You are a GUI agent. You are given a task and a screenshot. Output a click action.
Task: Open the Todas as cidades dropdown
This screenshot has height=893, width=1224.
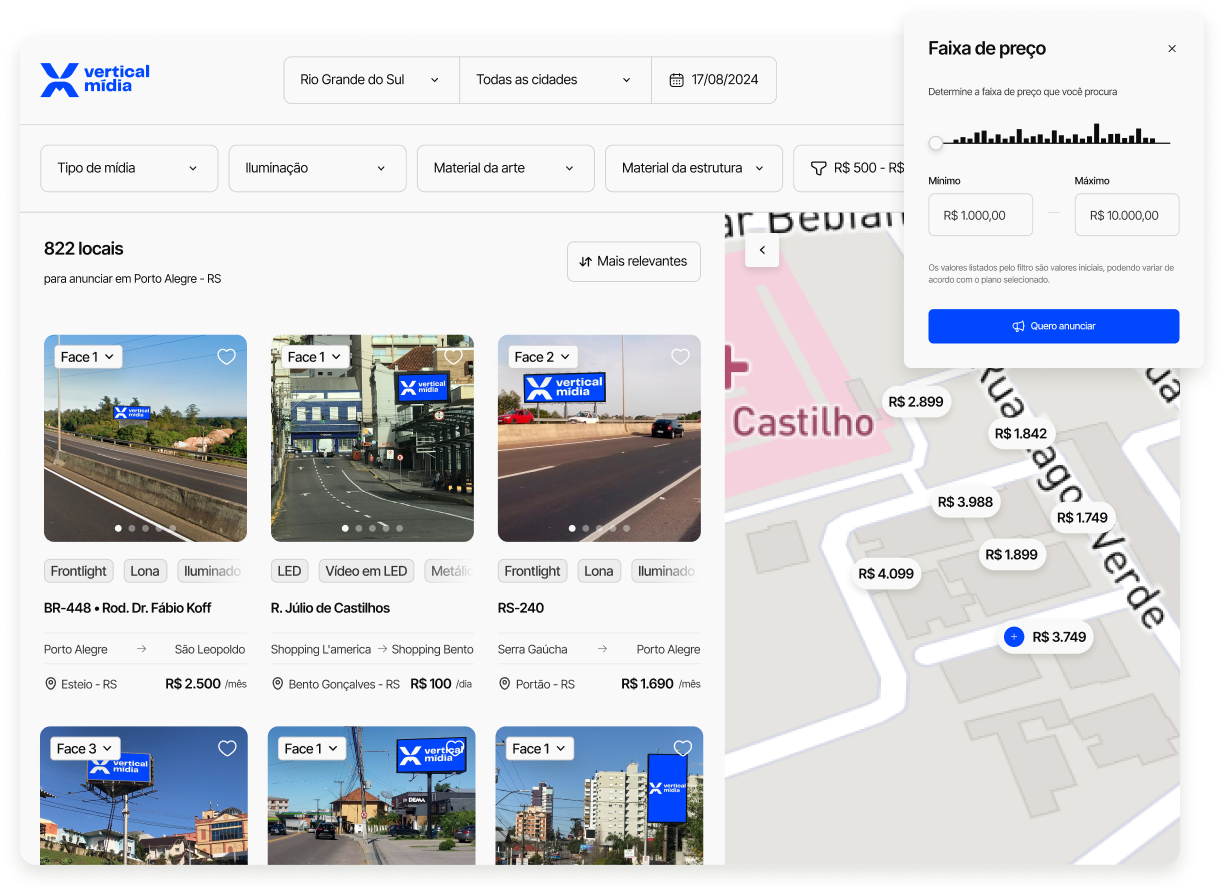coord(554,80)
